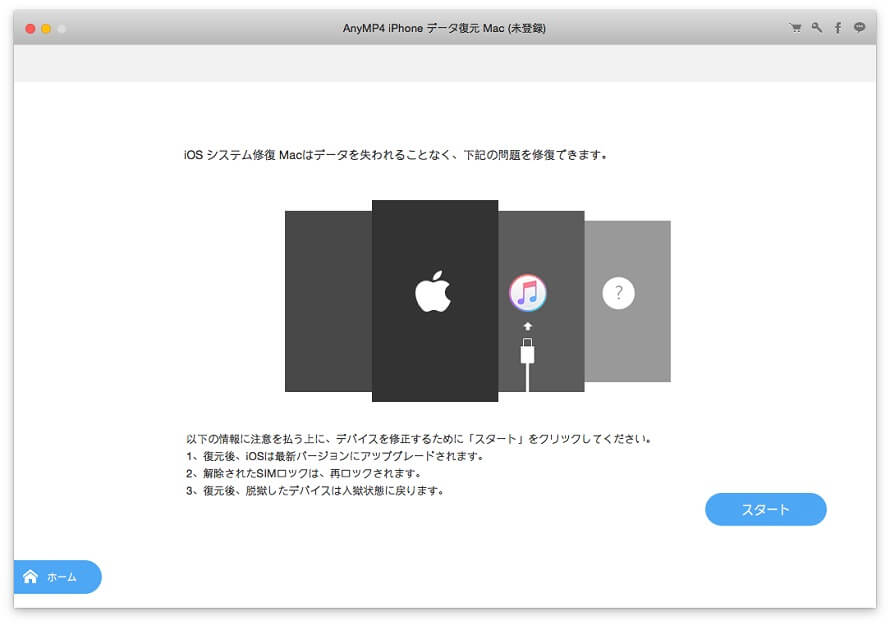
Task: Click the yellow minimize window button
Action: 46,28
